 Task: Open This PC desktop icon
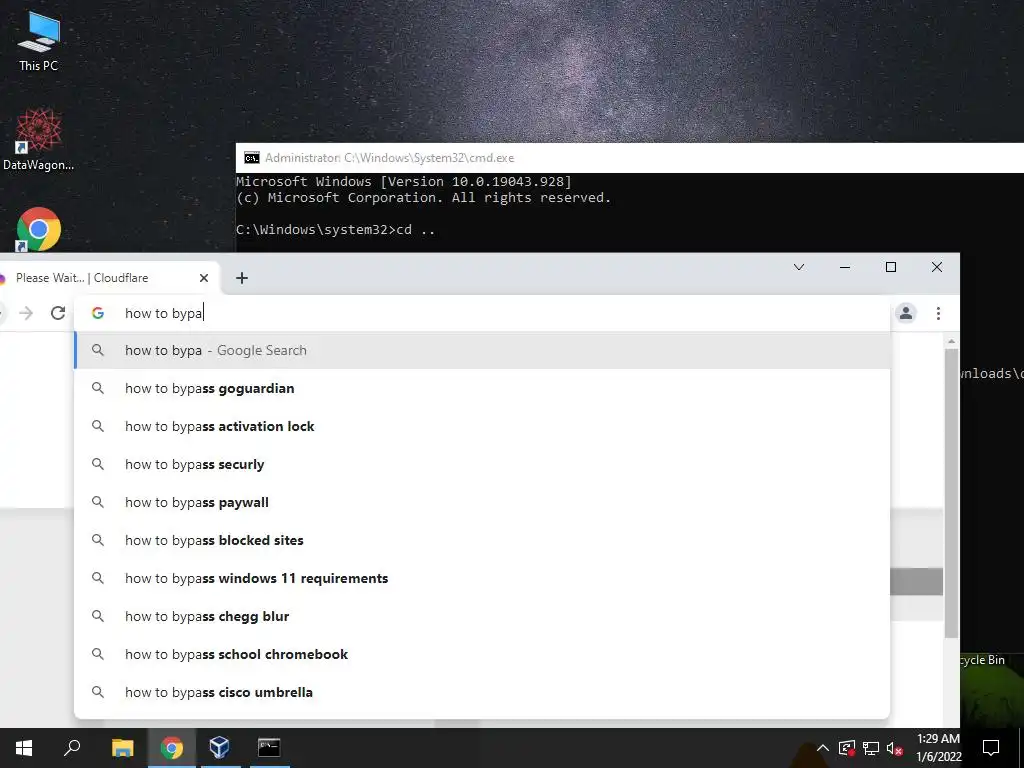pos(38,40)
